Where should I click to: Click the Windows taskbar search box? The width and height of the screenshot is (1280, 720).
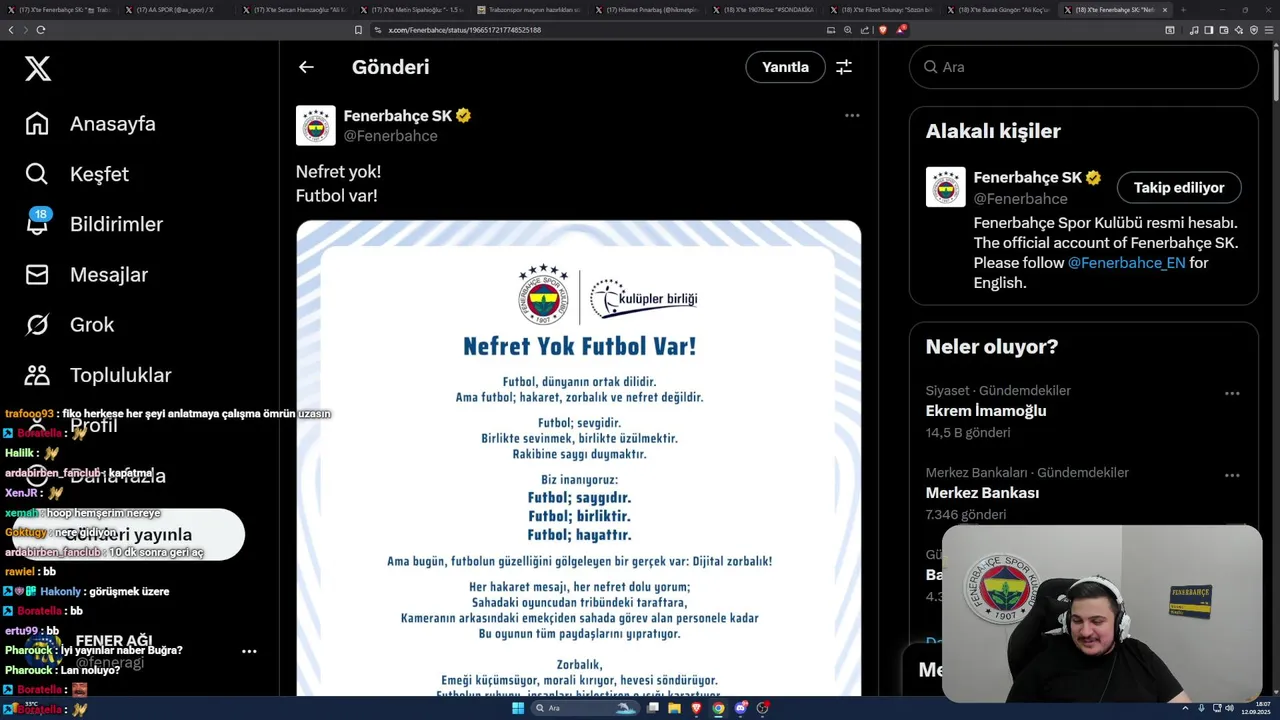click(584, 708)
